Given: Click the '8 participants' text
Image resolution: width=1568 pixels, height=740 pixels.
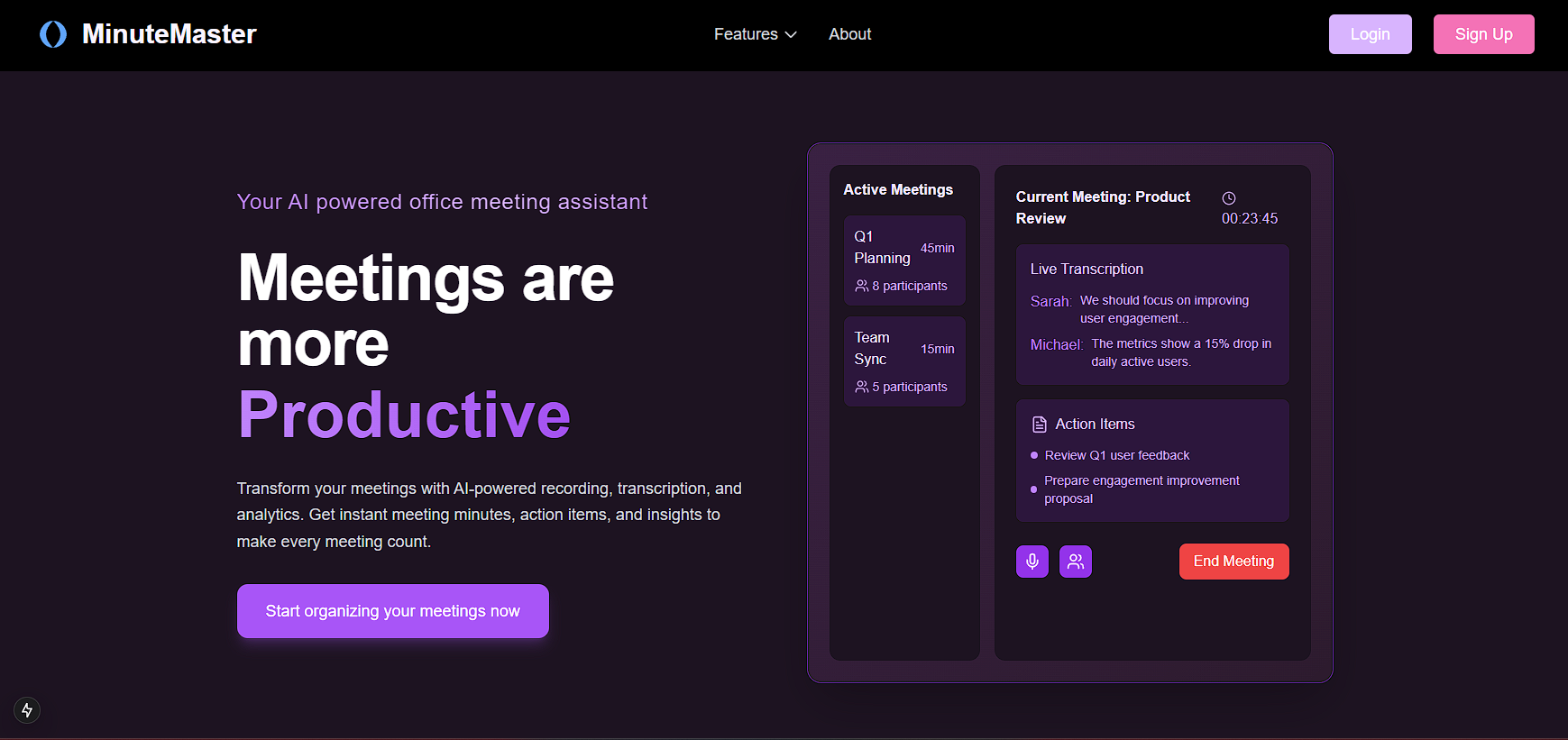Looking at the screenshot, I should pyautogui.click(x=910, y=286).
